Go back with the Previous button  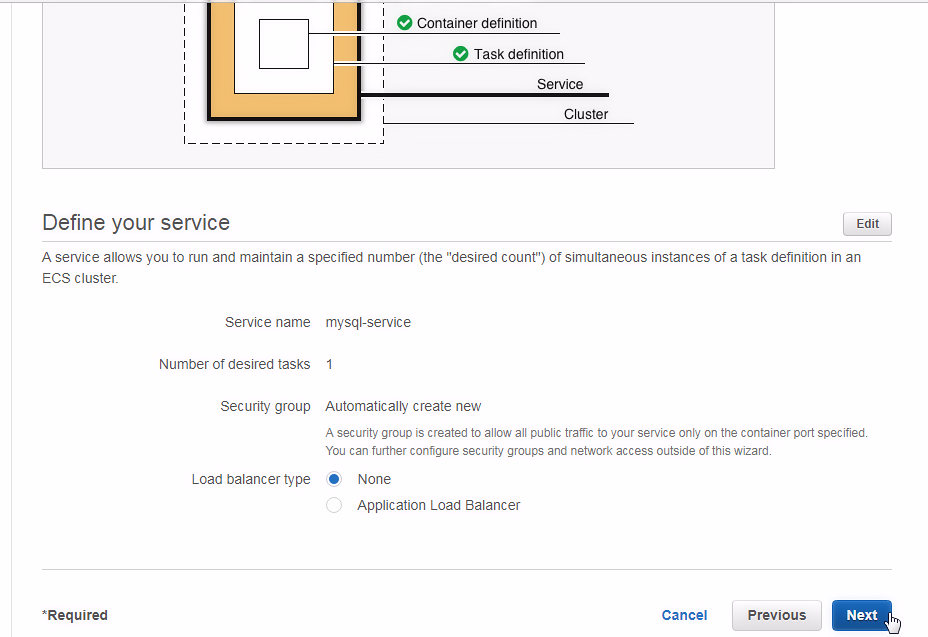coord(776,615)
